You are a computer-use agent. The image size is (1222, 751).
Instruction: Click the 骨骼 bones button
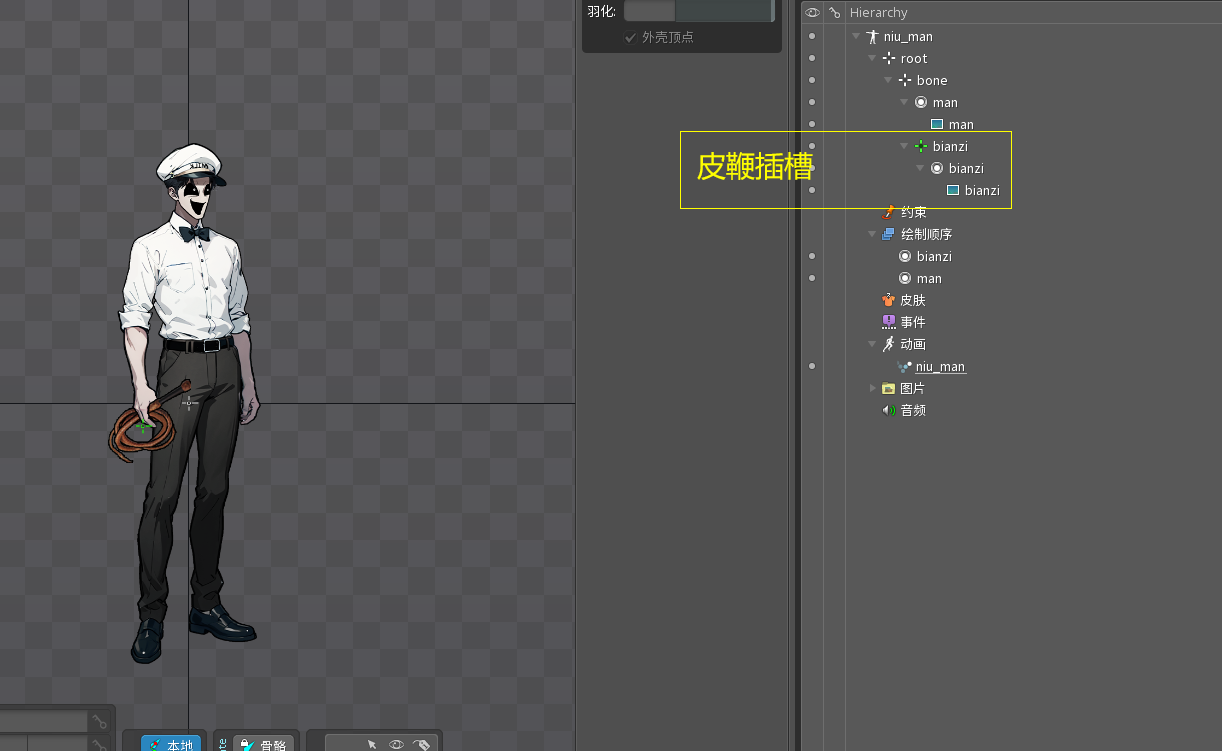pyautogui.click(x=264, y=745)
